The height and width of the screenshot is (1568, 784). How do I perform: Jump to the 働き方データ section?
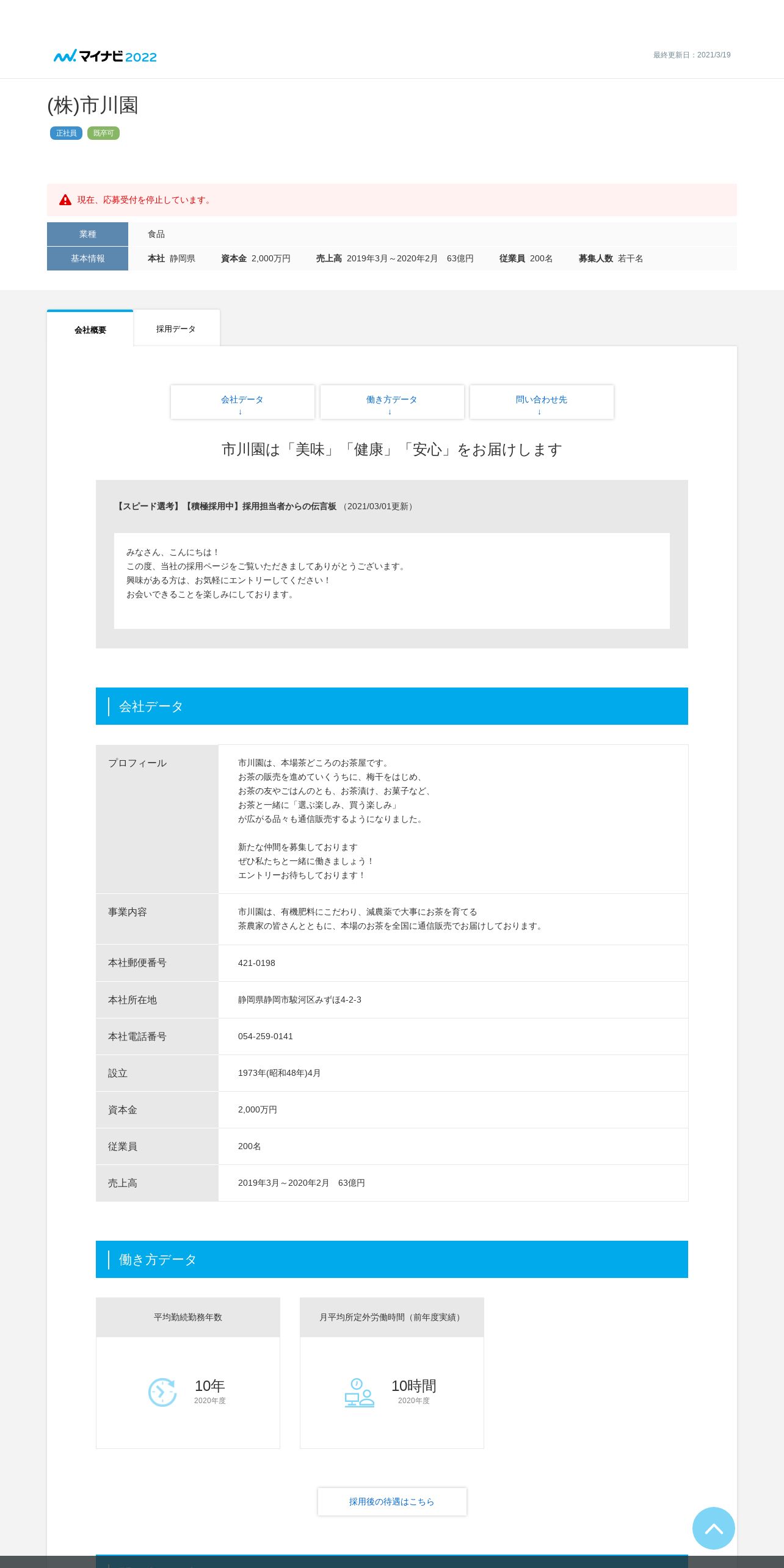tap(392, 402)
